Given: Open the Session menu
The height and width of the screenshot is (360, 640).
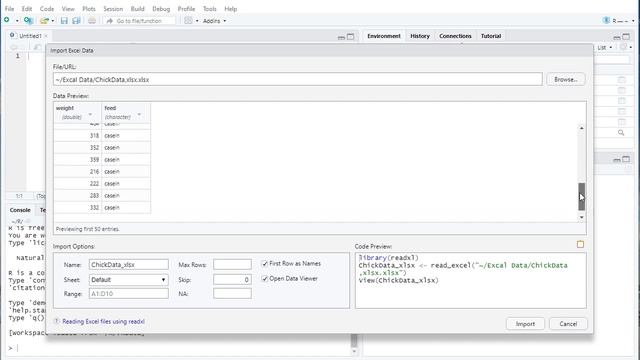Looking at the screenshot, I should point(113,9).
